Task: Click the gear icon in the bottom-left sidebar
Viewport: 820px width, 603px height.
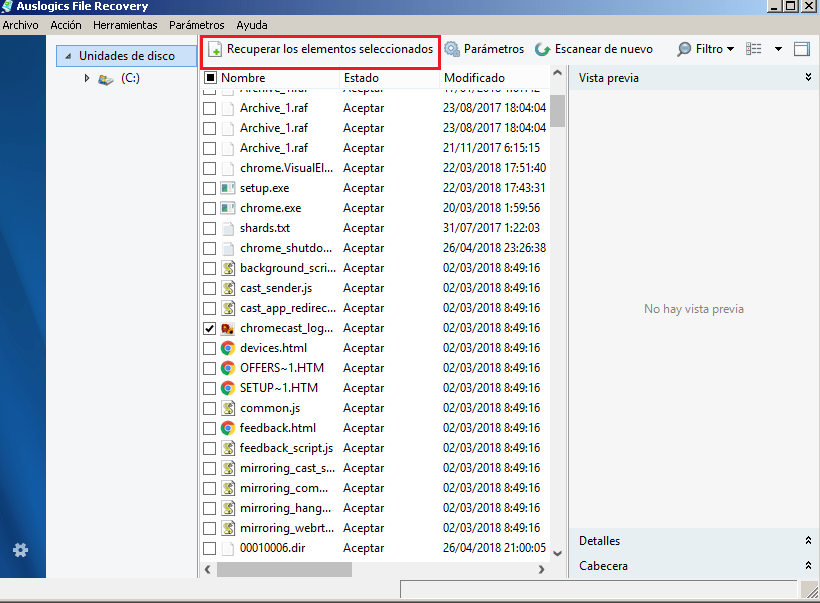Action: click(20, 550)
